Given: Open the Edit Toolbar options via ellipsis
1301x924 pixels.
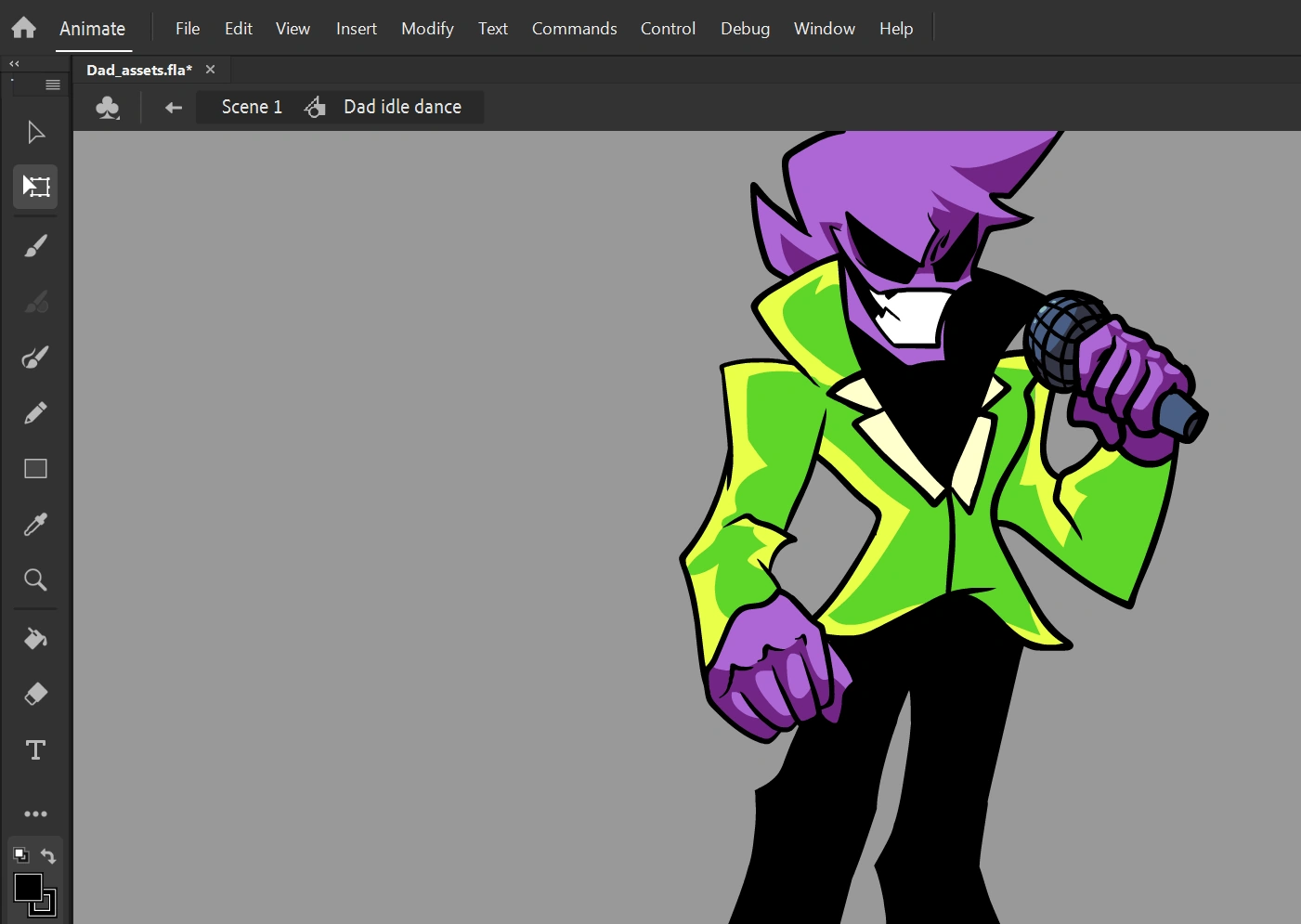Looking at the screenshot, I should point(35,813).
